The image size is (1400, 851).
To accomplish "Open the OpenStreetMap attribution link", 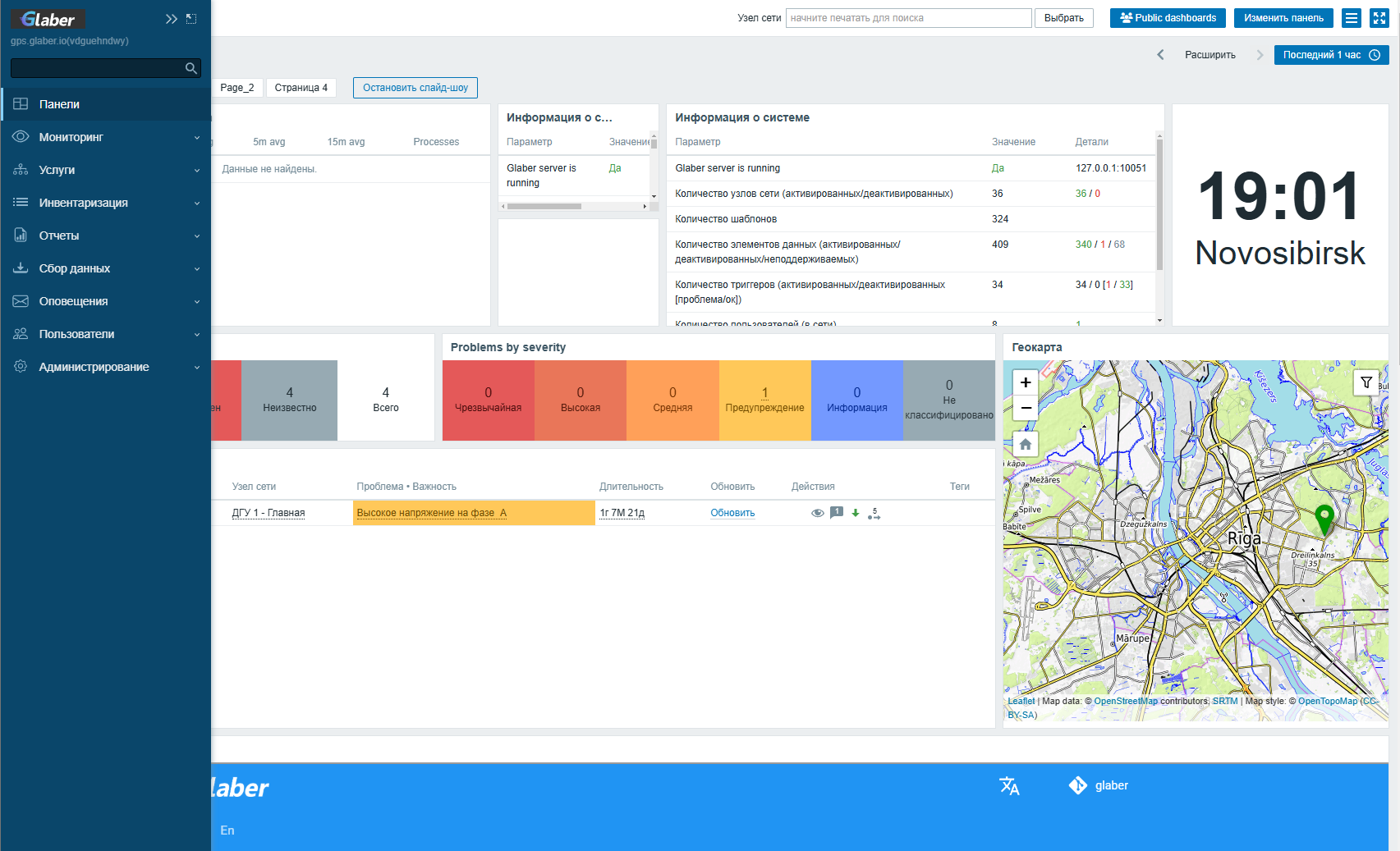I will (x=1126, y=702).
